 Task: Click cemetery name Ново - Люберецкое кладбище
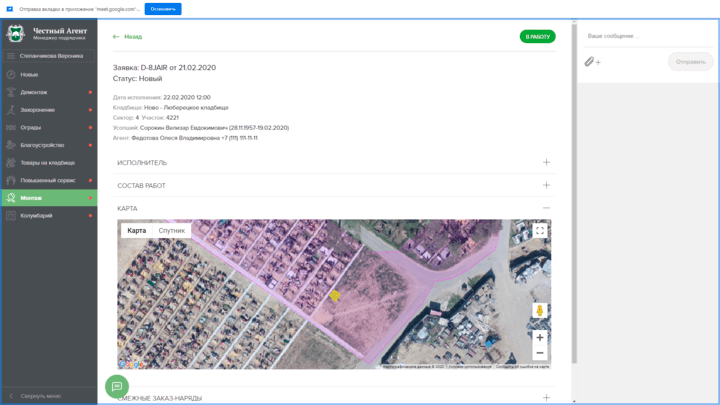tap(186, 107)
